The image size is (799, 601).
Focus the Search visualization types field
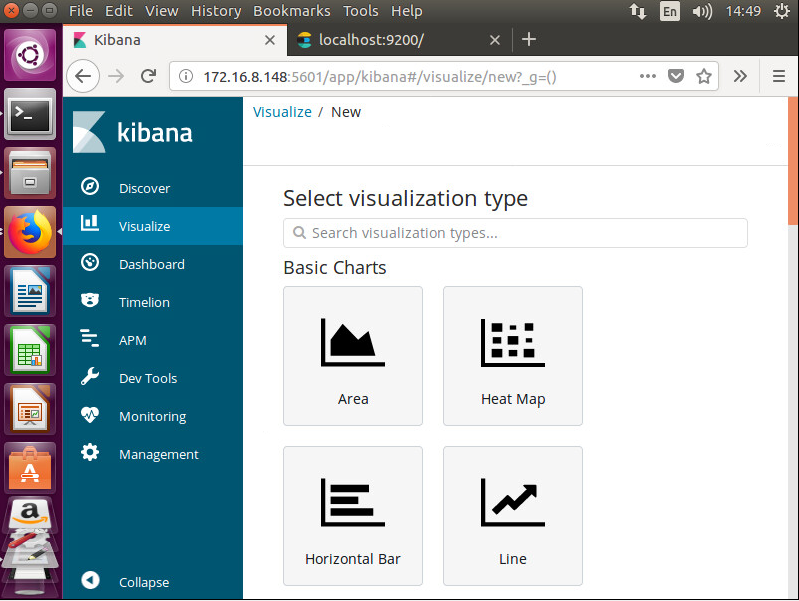point(515,233)
